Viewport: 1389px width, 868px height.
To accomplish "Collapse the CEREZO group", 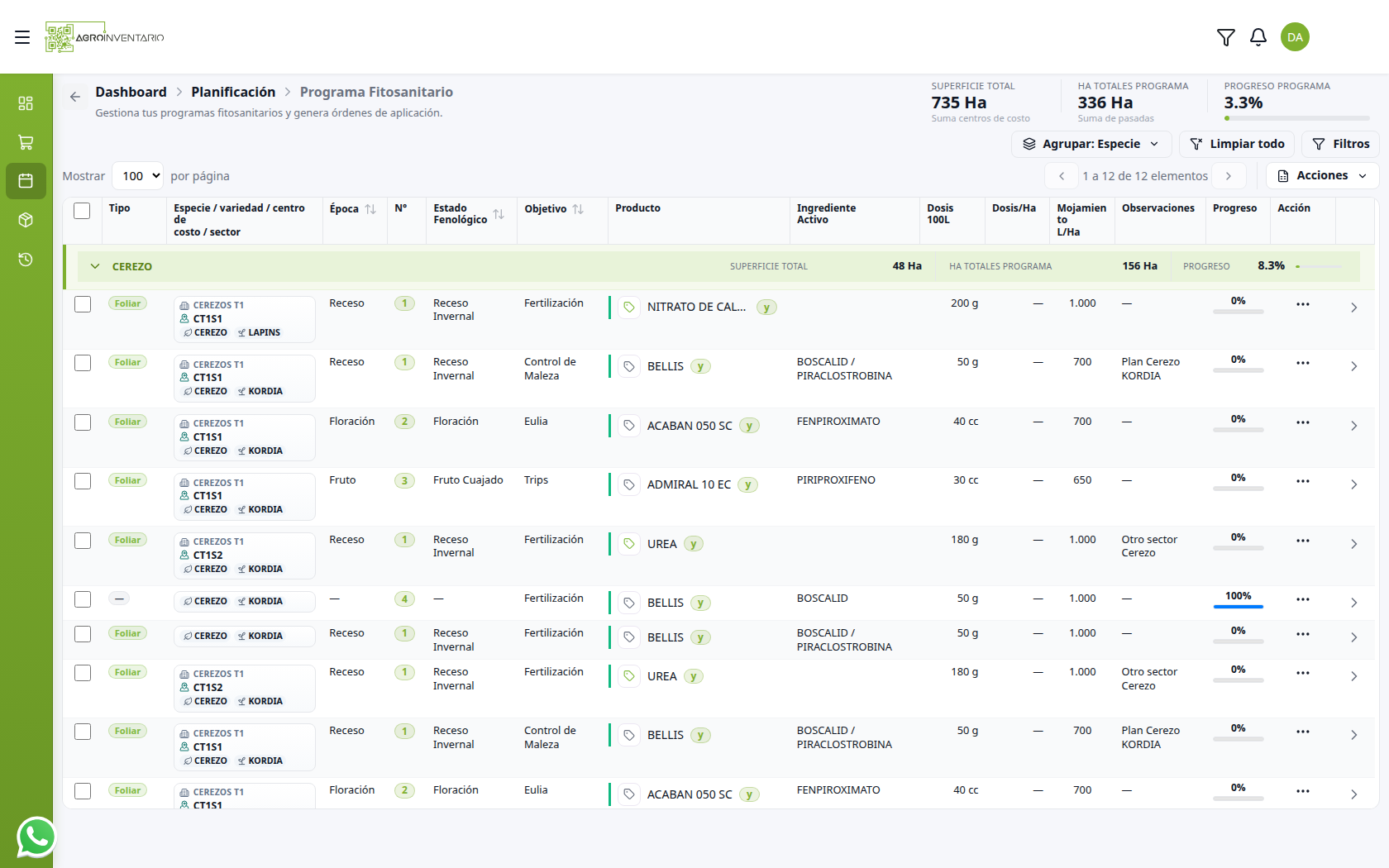I will click(95, 266).
